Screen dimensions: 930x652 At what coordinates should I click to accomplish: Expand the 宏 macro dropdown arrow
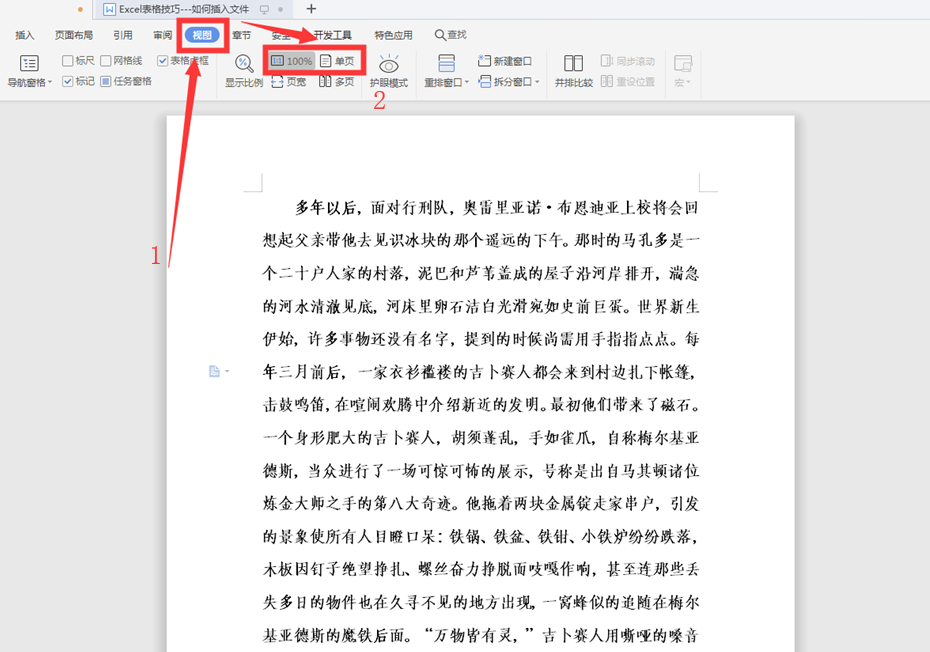click(687, 83)
